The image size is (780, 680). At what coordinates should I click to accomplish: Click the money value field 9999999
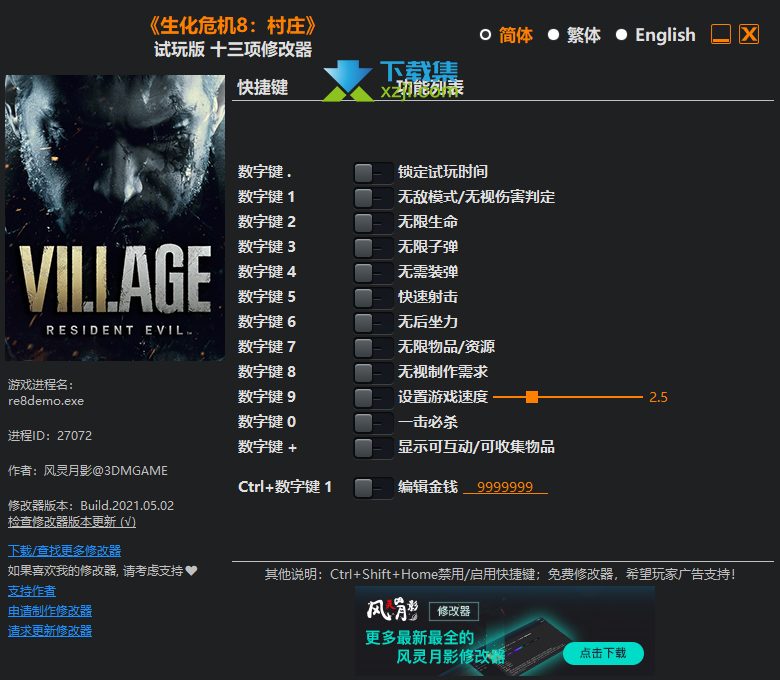tap(505, 487)
